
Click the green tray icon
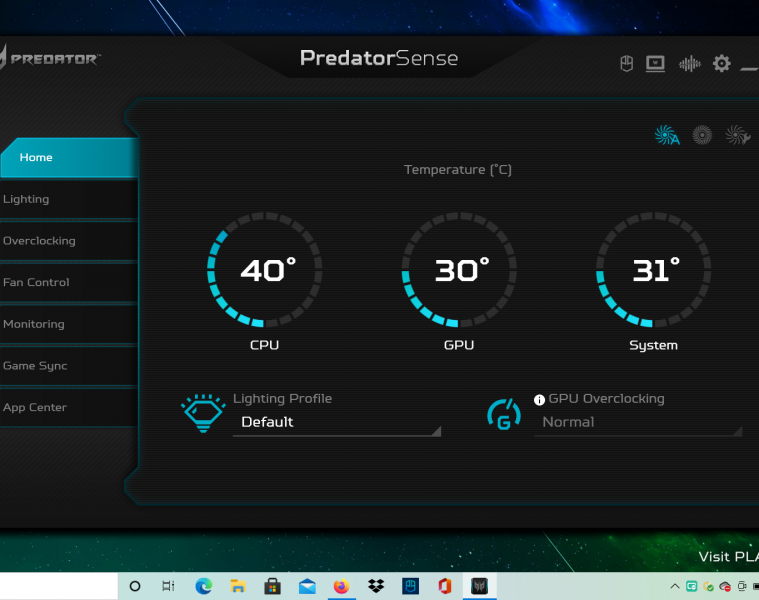pos(691,586)
